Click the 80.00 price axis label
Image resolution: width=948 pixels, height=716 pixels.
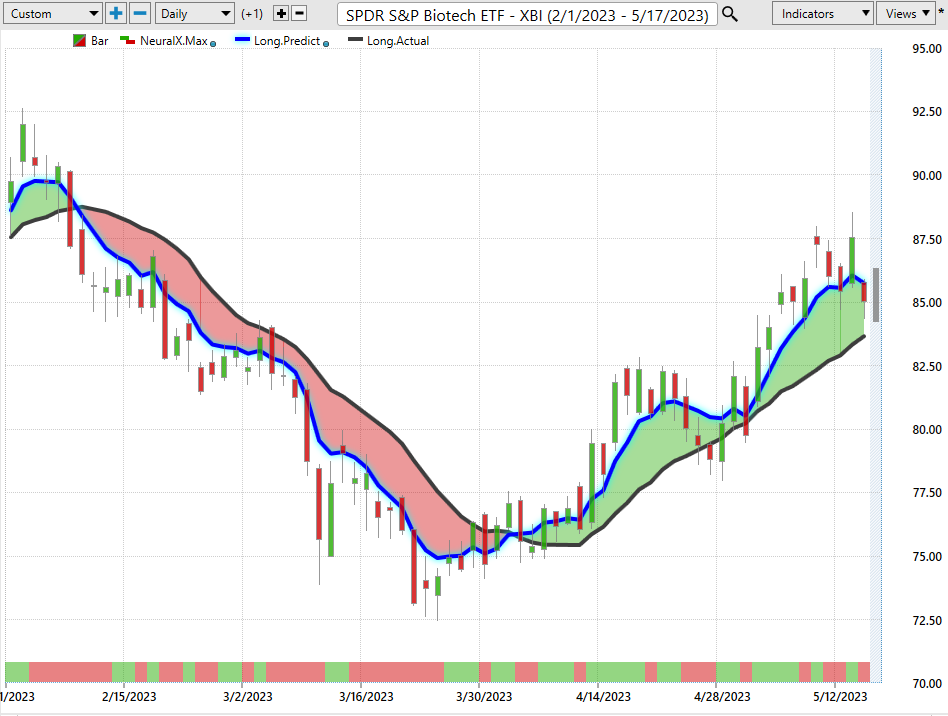(x=927, y=429)
